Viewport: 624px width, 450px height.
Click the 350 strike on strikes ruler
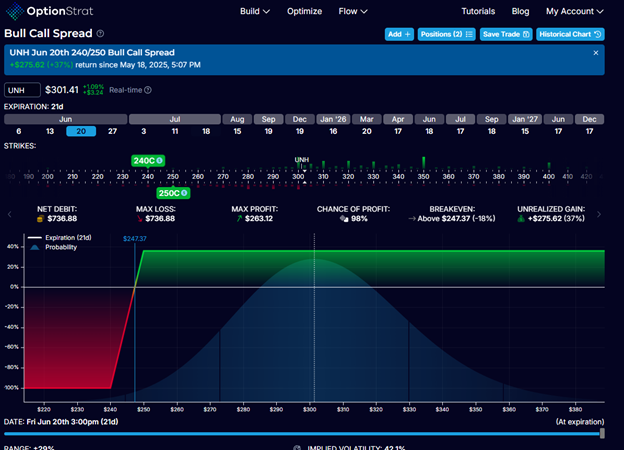[x=423, y=177]
